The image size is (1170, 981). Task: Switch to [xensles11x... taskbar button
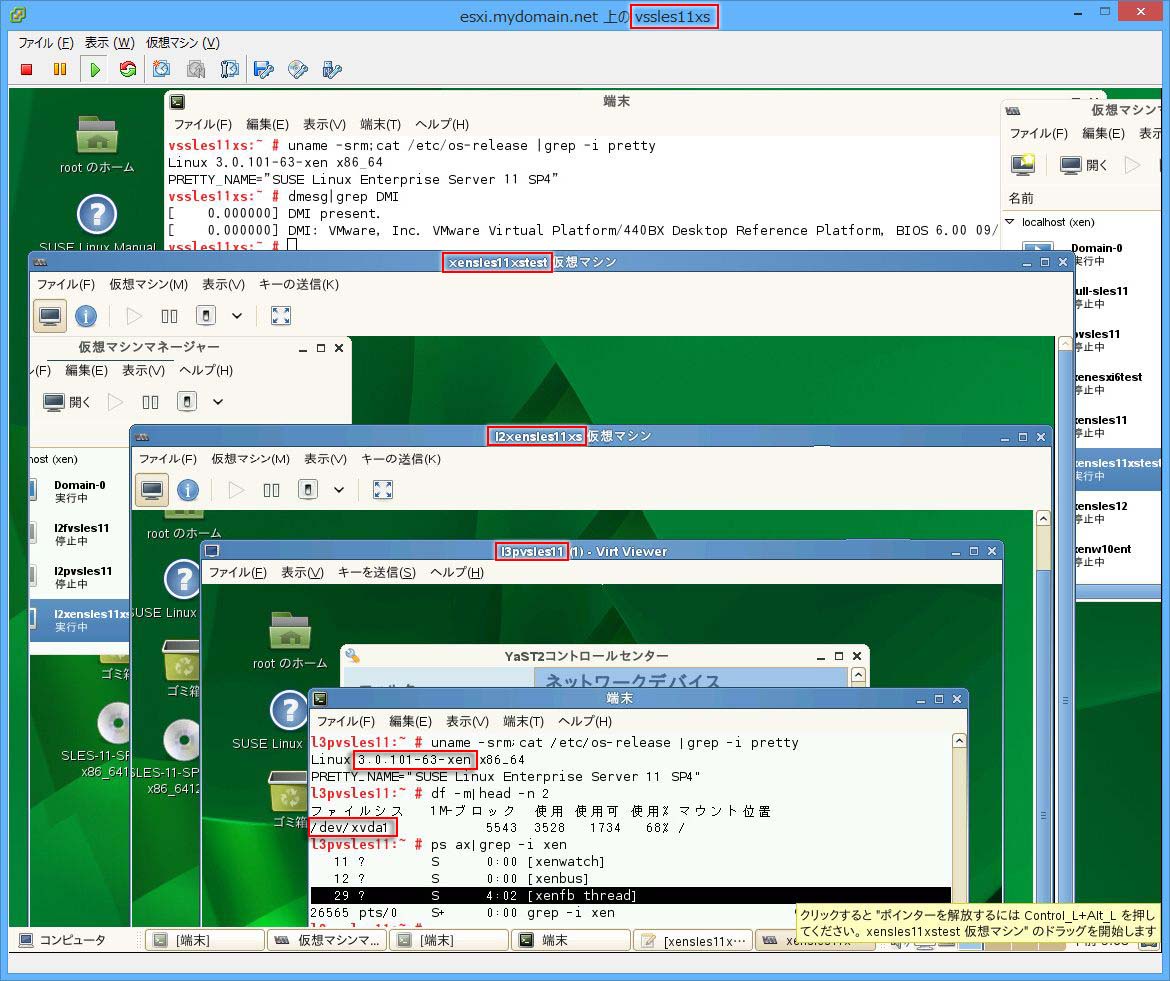[x=693, y=941]
